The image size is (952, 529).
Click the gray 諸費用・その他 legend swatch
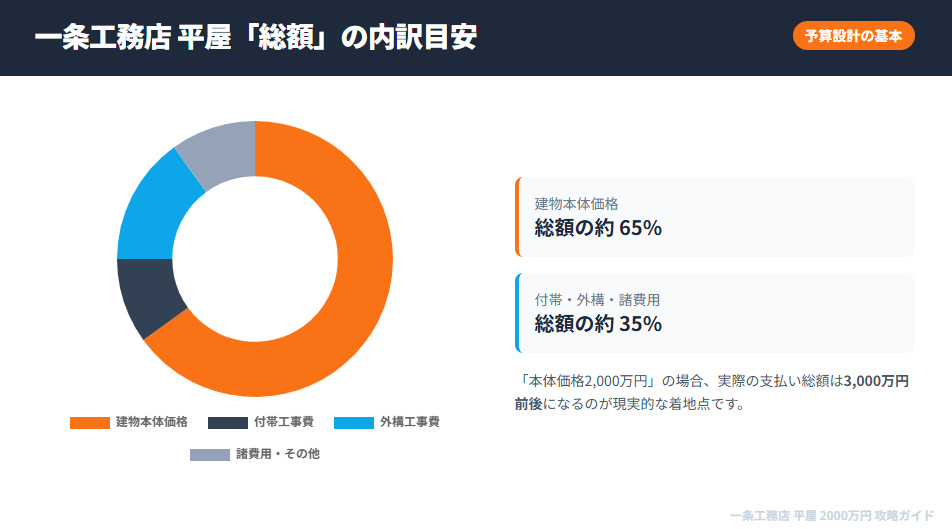[x=209, y=454]
